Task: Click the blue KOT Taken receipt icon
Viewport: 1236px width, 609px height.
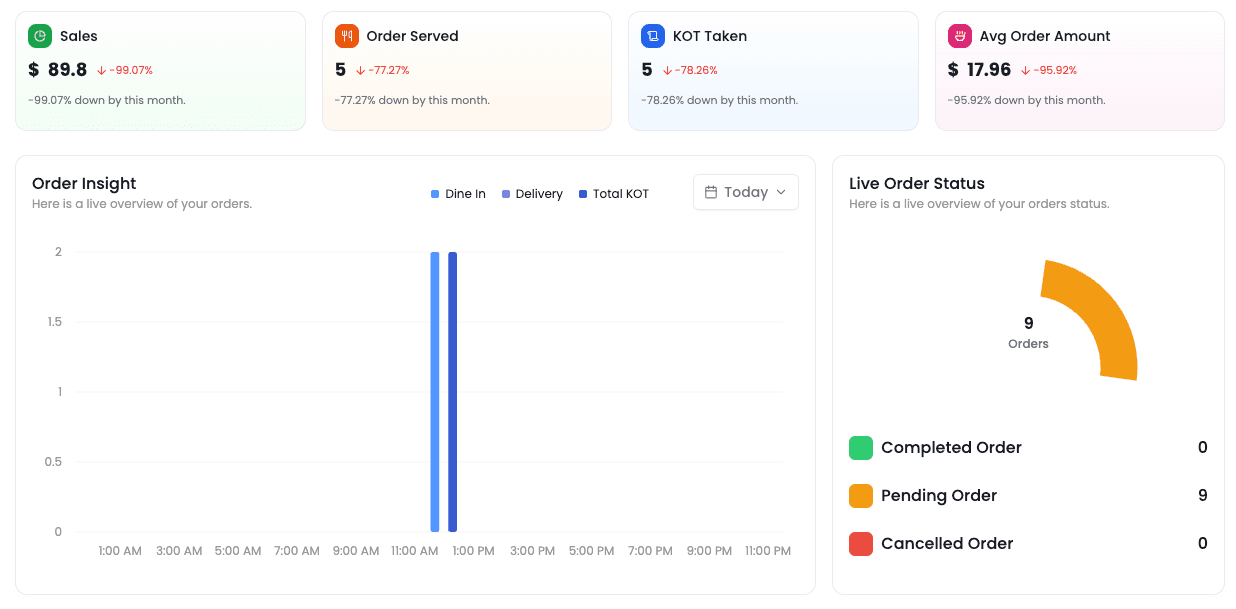Action: pyautogui.click(x=653, y=36)
